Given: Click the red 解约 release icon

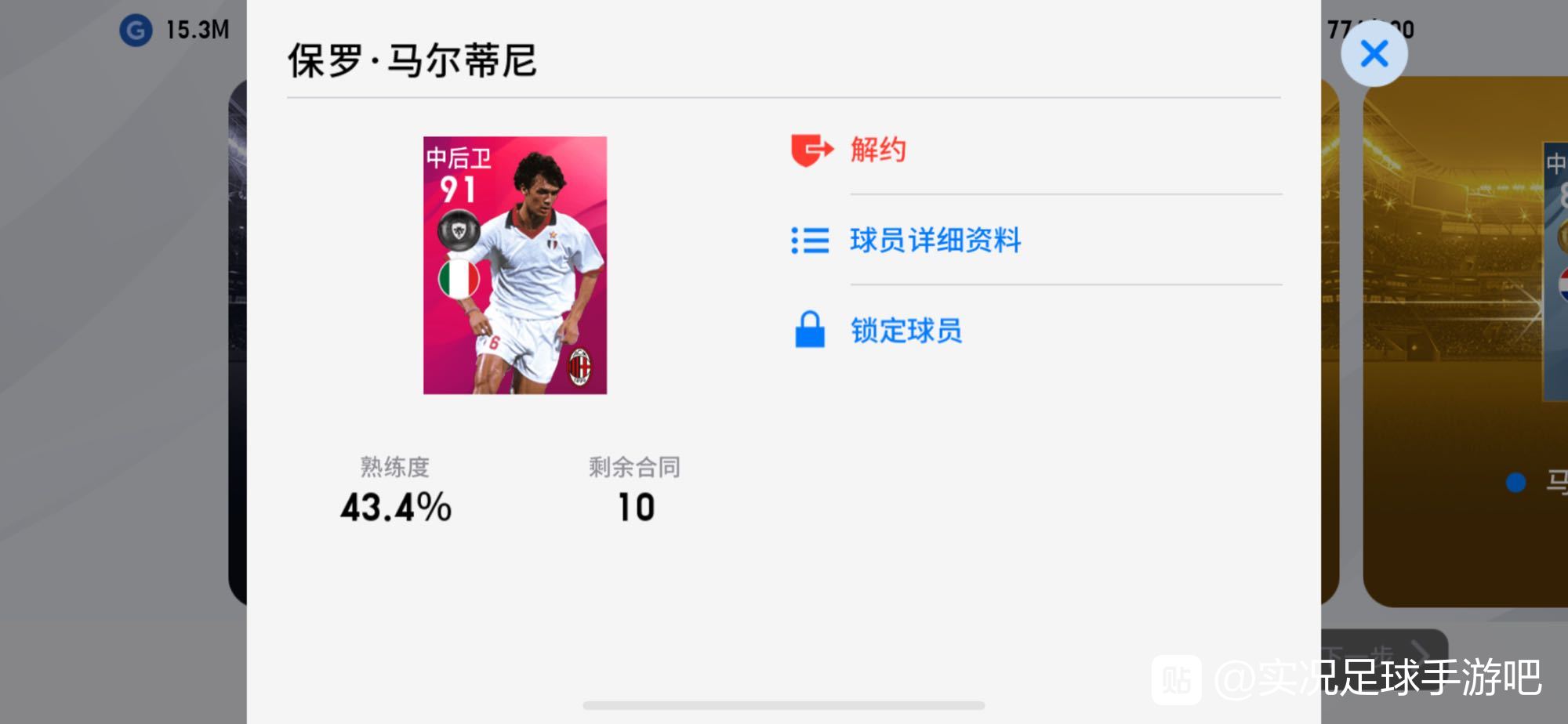Looking at the screenshot, I should [812, 150].
